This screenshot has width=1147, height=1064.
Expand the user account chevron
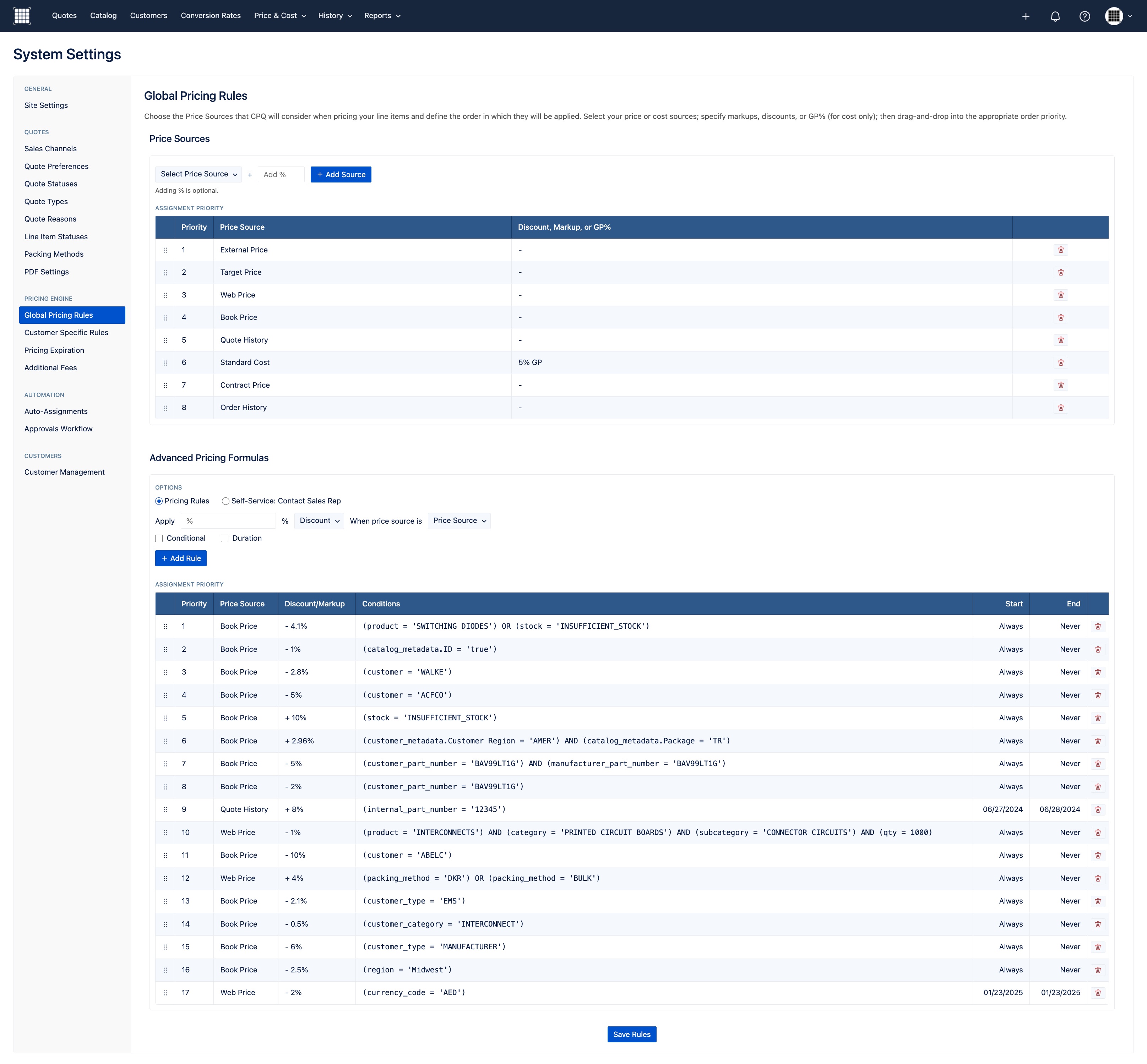click(x=1130, y=16)
